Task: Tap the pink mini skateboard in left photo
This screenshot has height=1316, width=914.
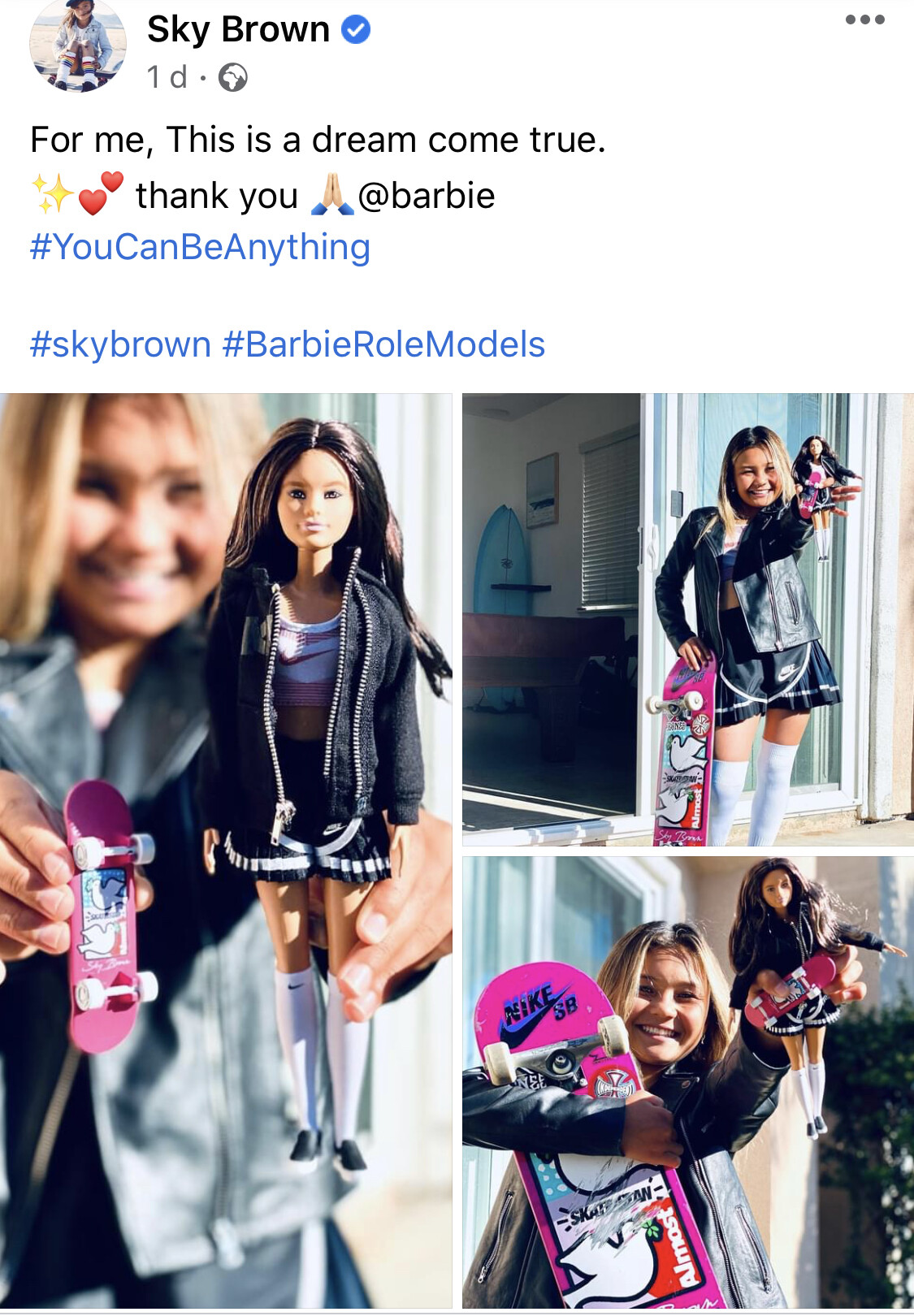Action: [109, 915]
